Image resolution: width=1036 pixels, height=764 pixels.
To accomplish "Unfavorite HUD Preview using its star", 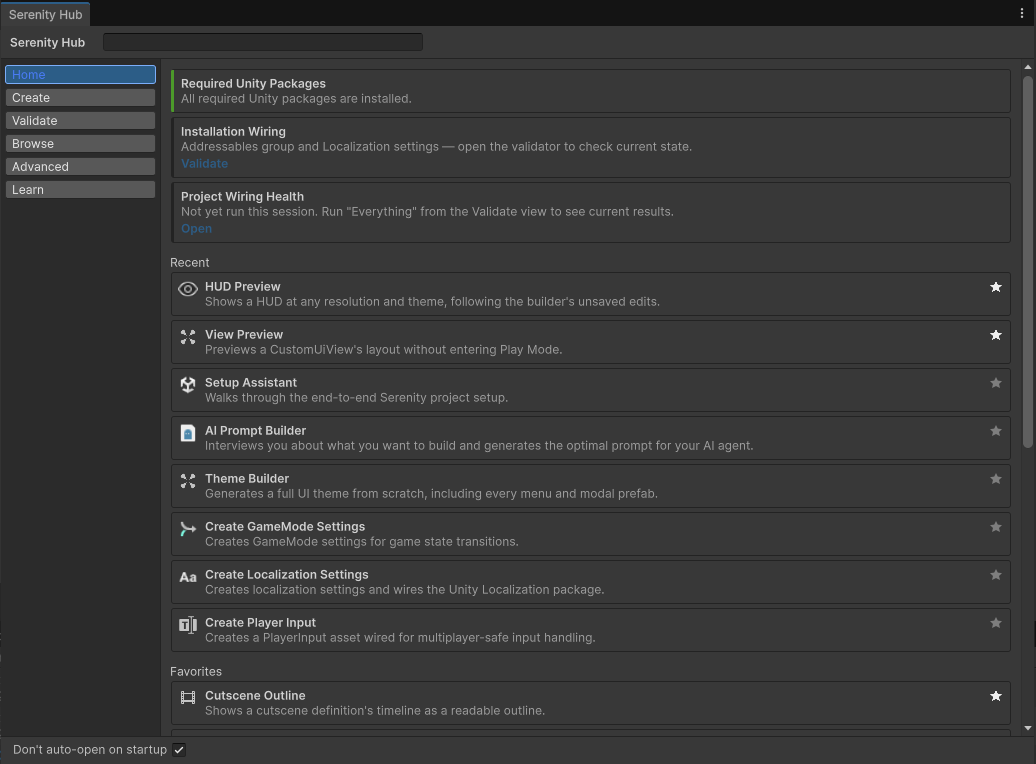I will pyautogui.click(x=996, y=287).
